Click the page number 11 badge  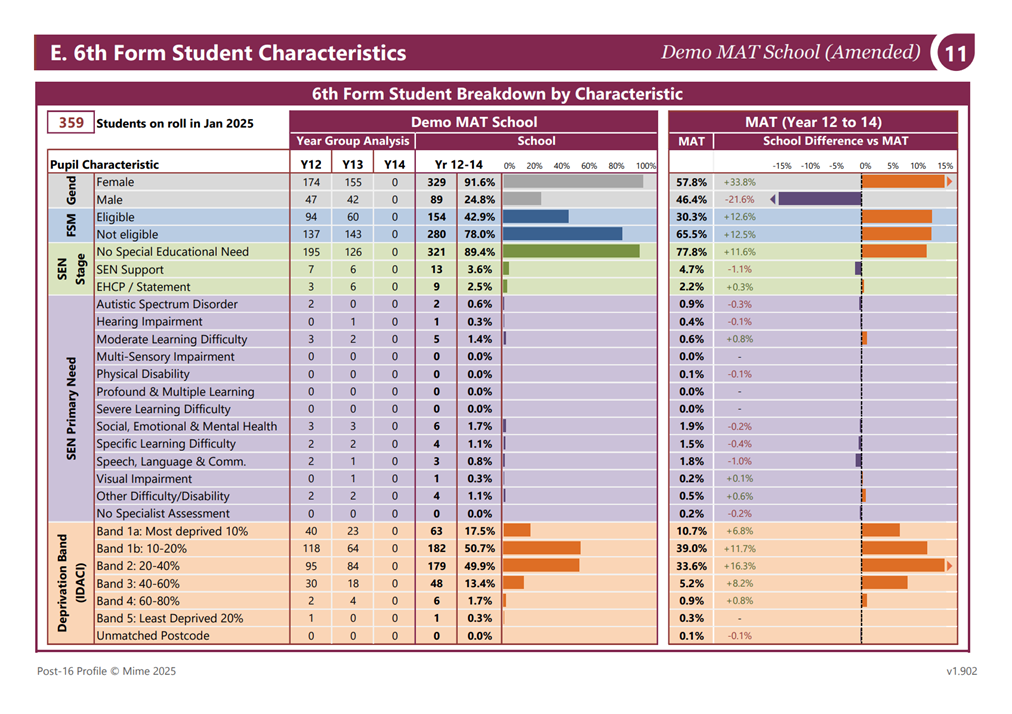tap(956, 52)
